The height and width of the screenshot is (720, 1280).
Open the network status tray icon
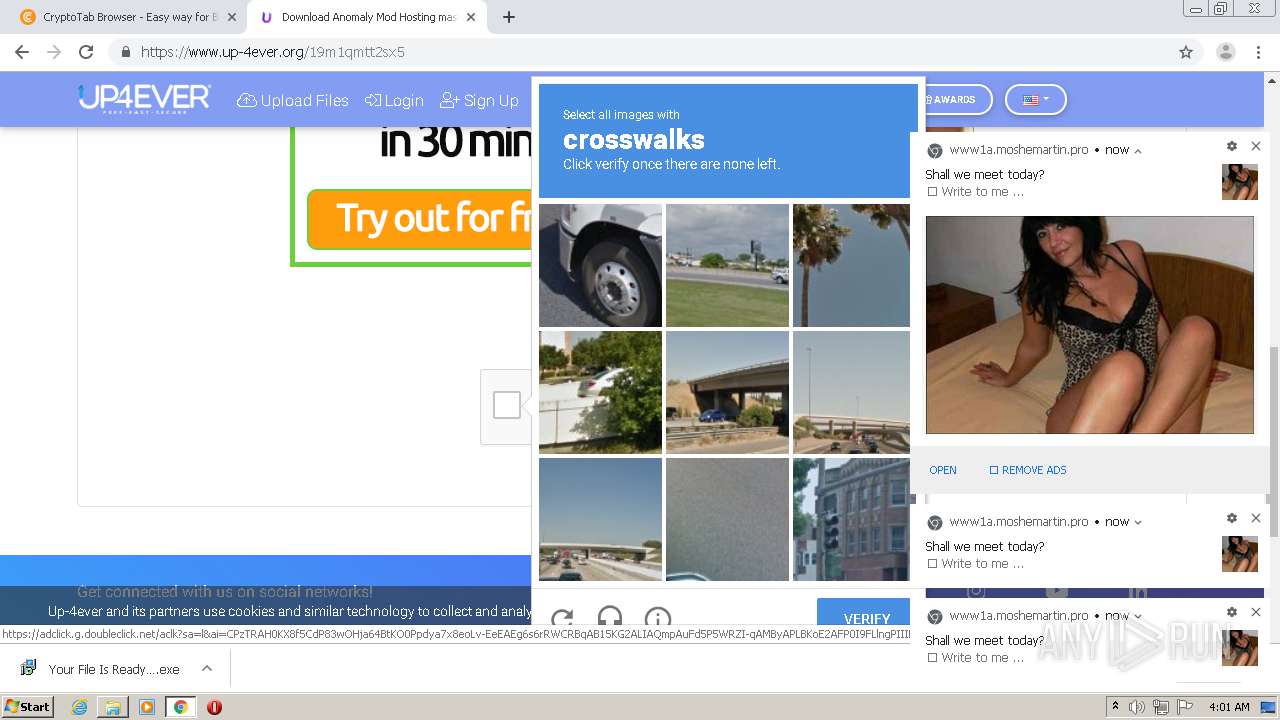coord(1161,707)
